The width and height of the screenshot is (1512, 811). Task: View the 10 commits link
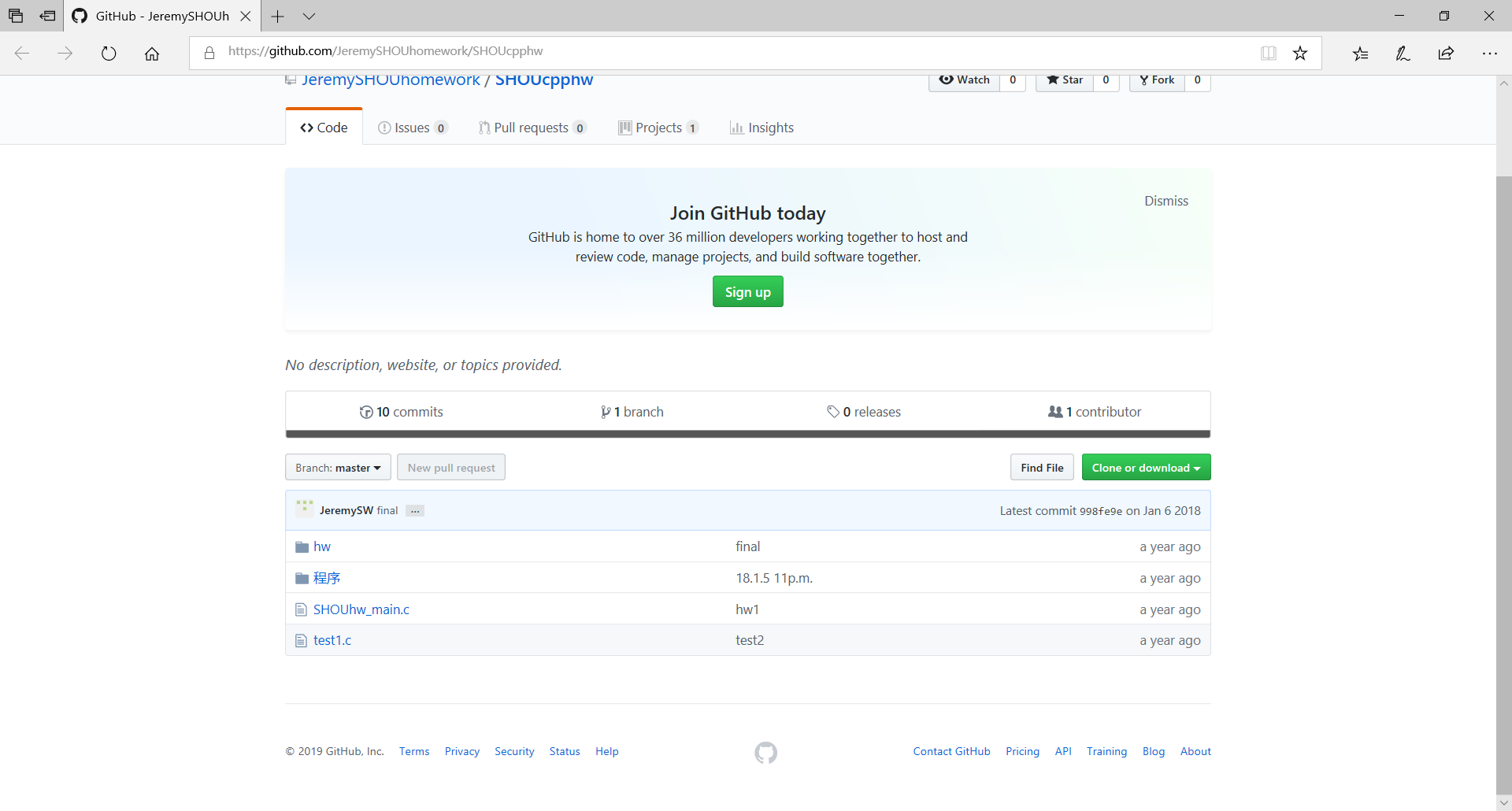pyautogui.click(x=402, y=412)
